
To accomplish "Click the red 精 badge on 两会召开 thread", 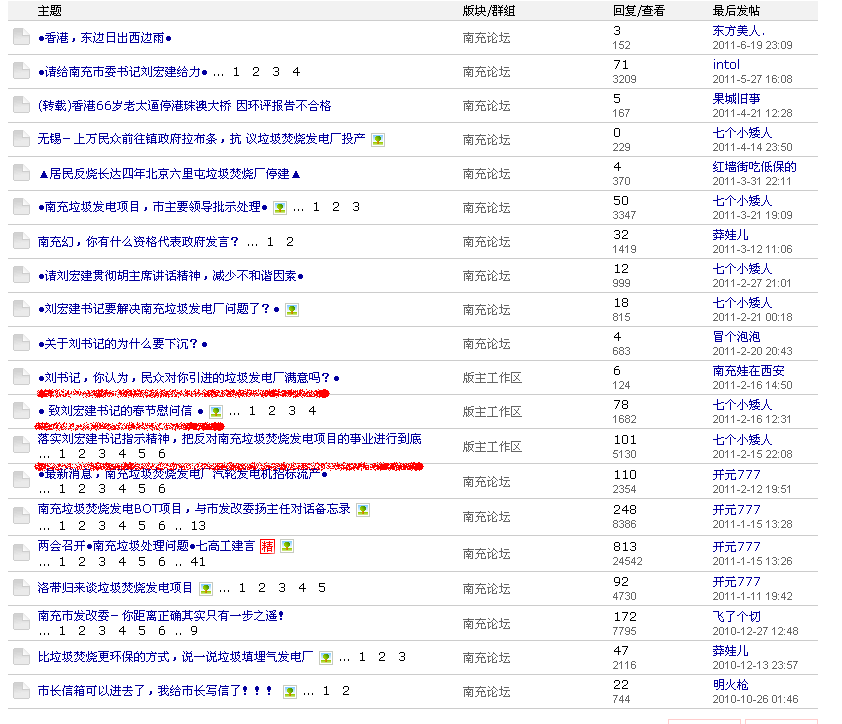I will tap(267, 546).
